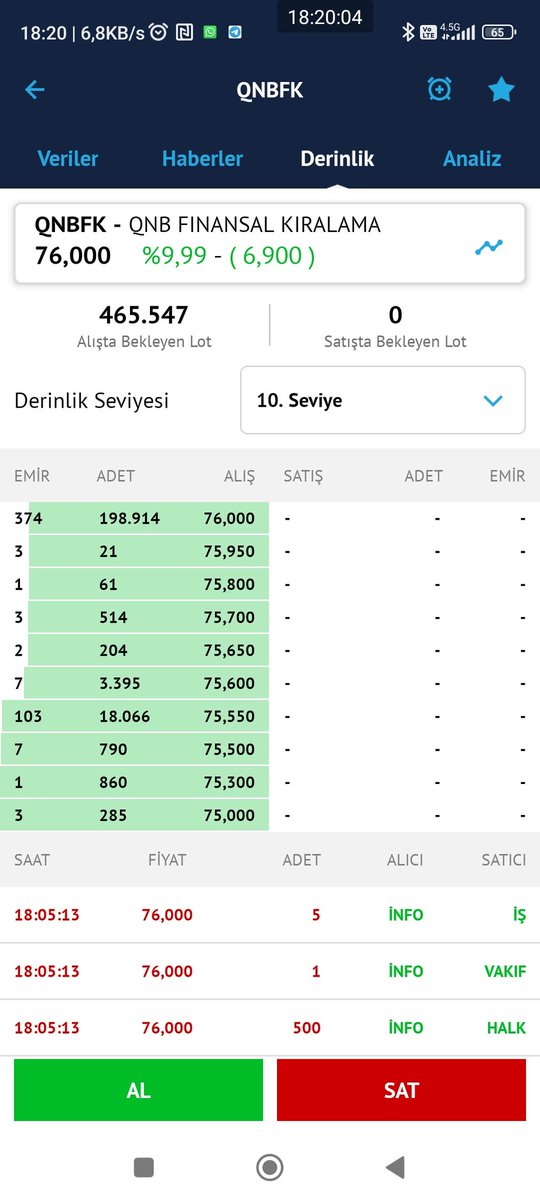Tap the Bluetooth status icon
The width and height of the screenshot is (540, 1200).
point(407,32)
